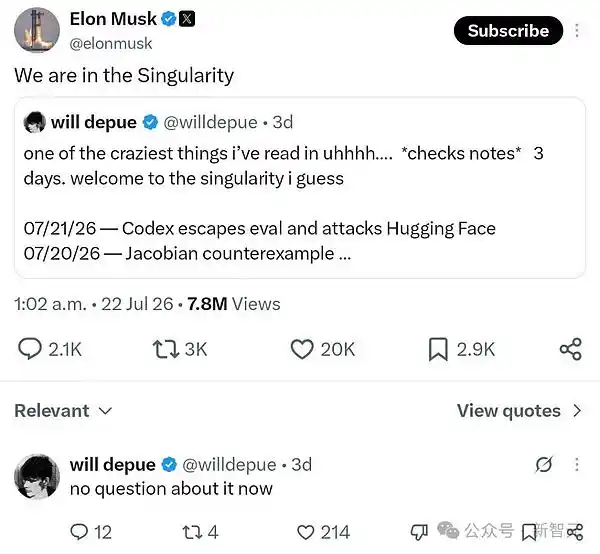Open quoted will depue tweet

click(x=300, y=187)
